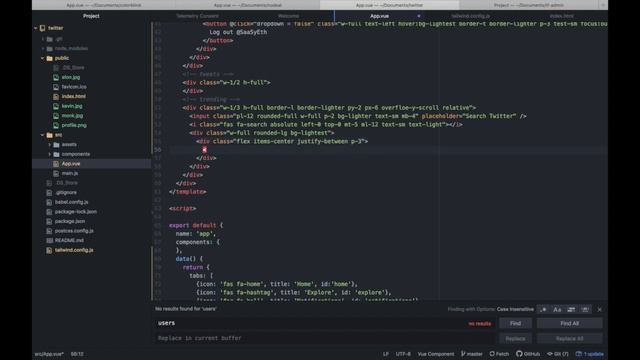Click the main.js file icon
The height and width of the screenshot is (360, 640).
pos(56,173)
